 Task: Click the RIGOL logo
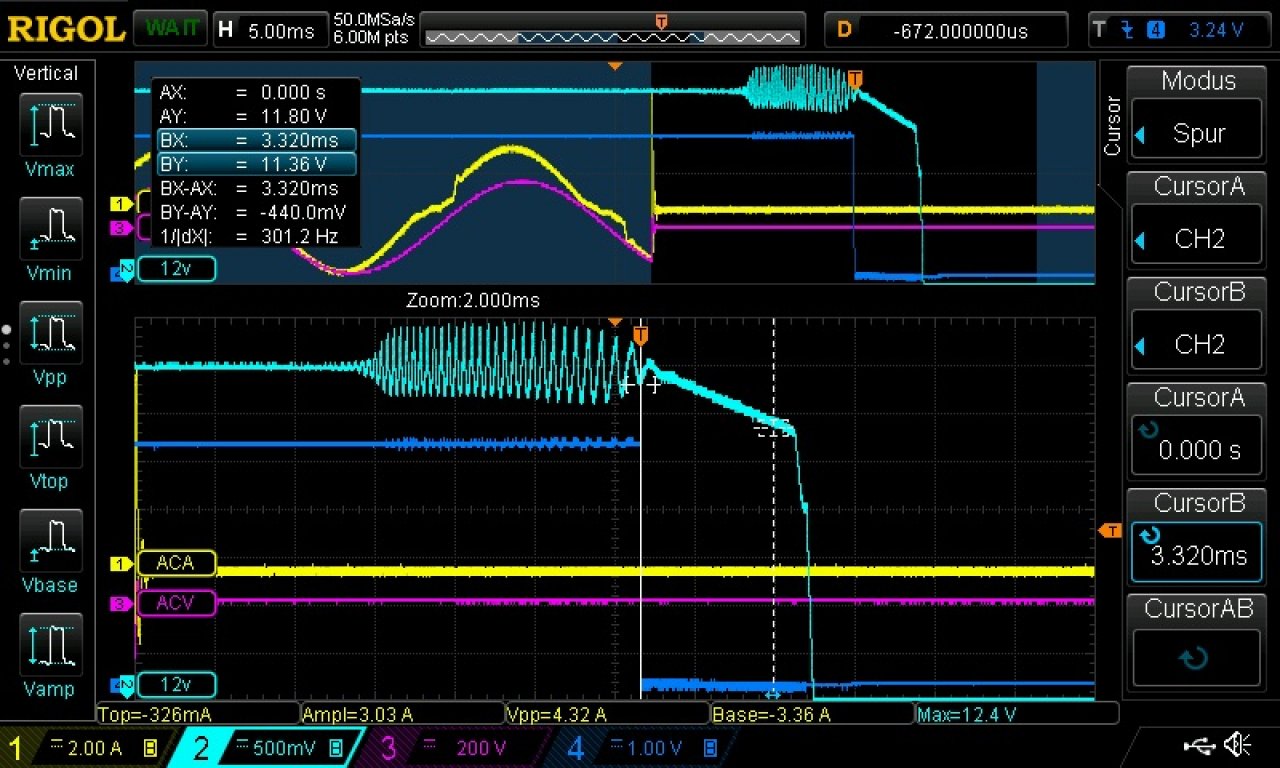pyautogui.click(x=65, y=28)
